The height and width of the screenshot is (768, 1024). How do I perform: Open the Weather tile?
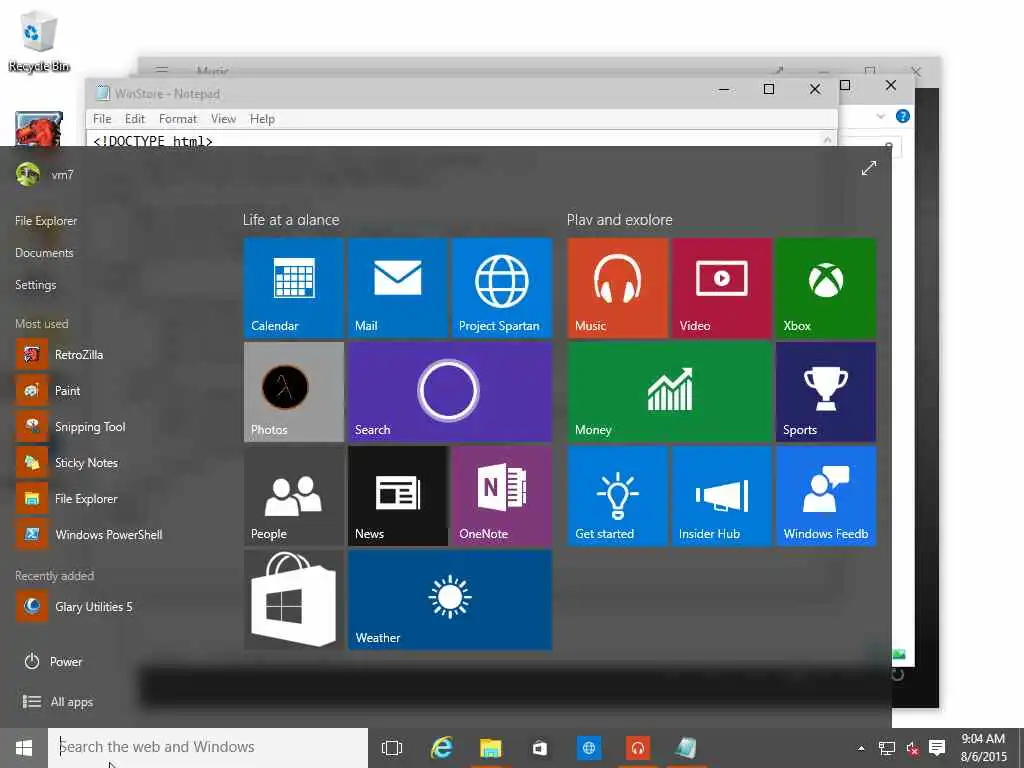449,600
